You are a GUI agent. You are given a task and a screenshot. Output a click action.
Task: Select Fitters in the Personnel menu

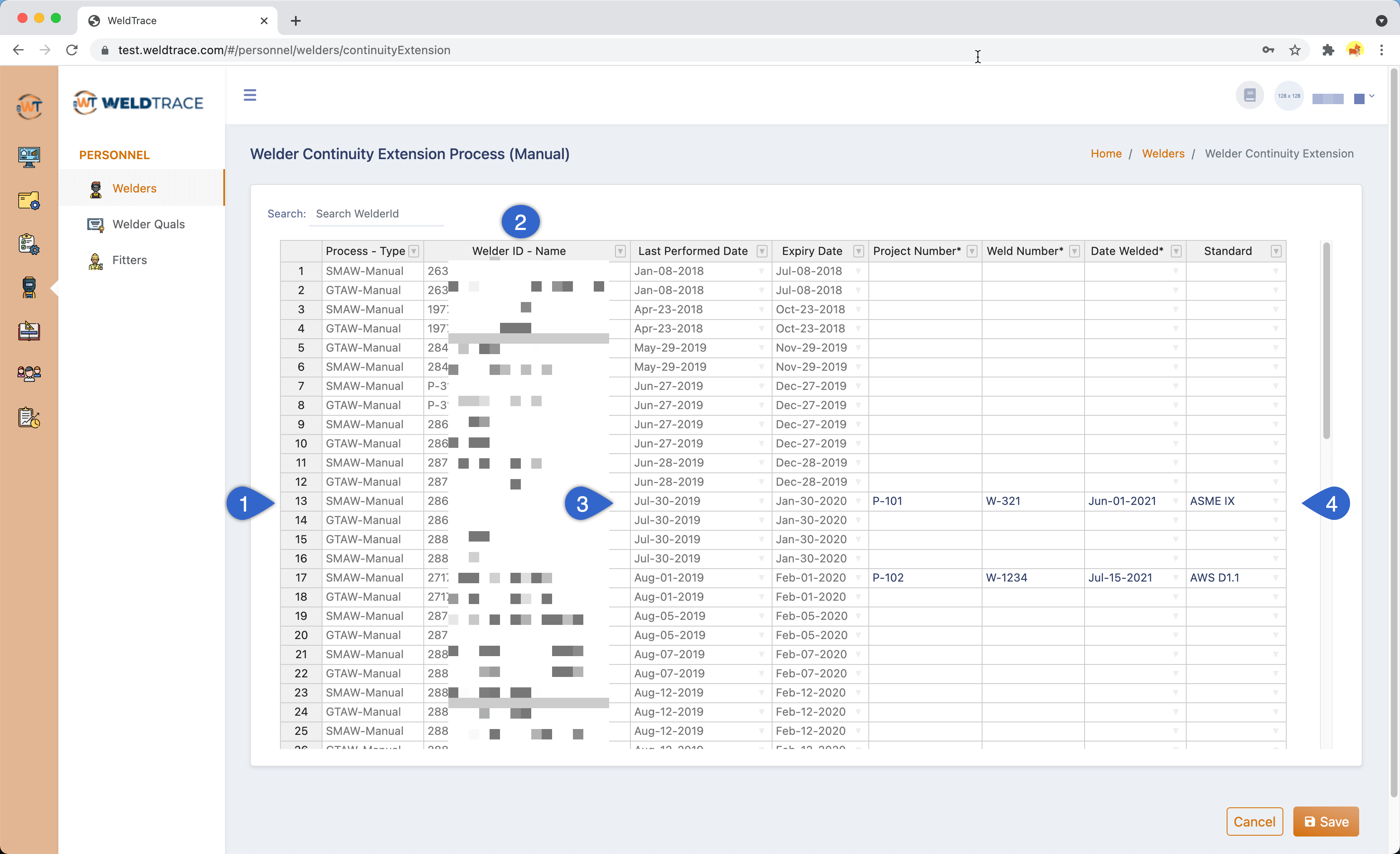pos(130,260)
